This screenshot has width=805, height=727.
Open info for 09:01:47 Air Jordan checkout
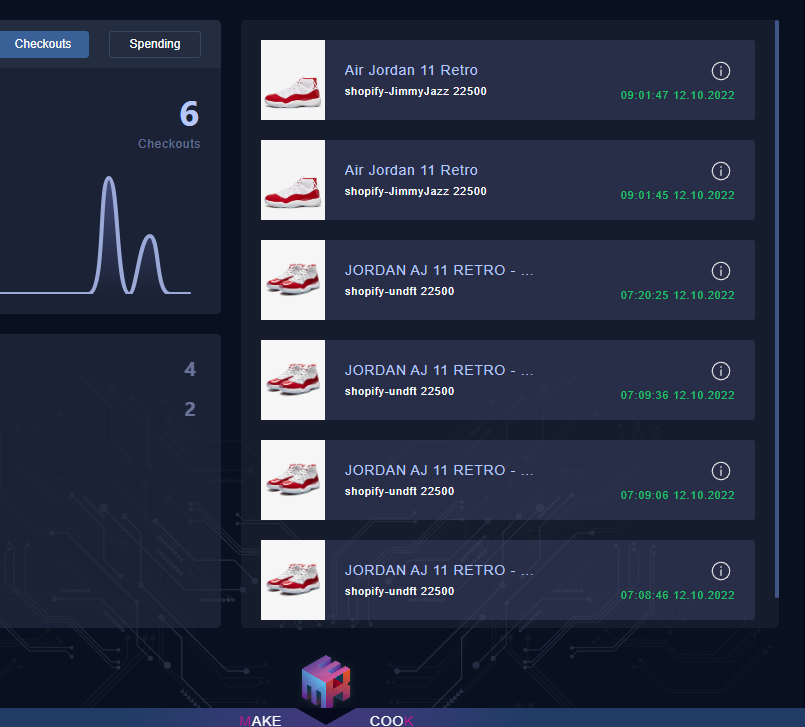coord(721,71)
